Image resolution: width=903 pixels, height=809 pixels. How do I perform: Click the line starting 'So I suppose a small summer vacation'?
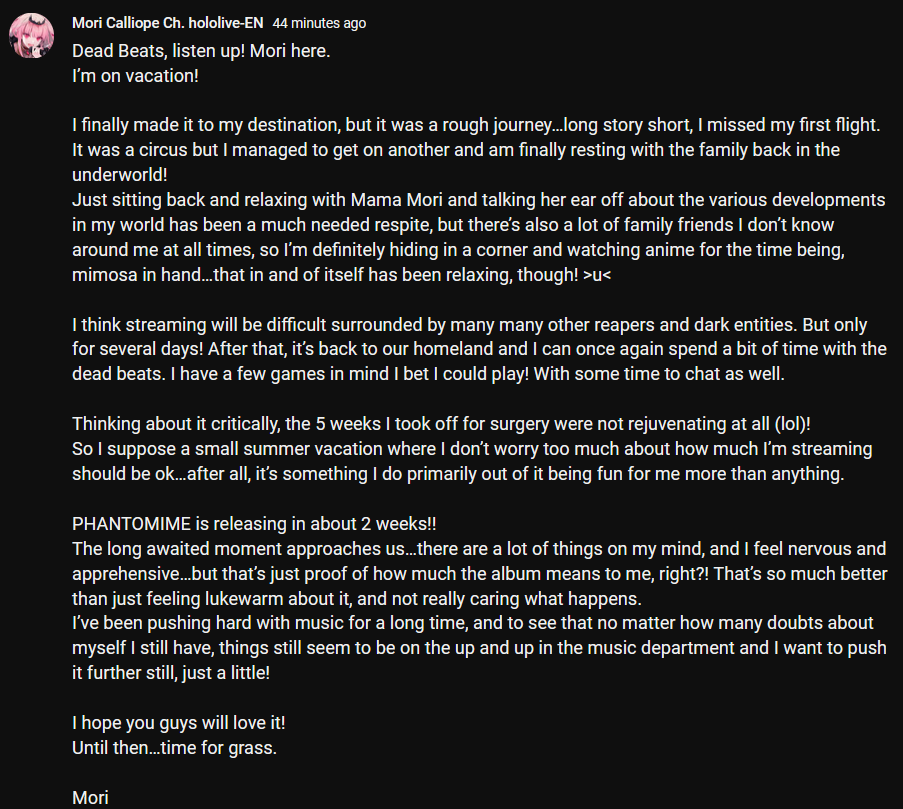(472, 449)
